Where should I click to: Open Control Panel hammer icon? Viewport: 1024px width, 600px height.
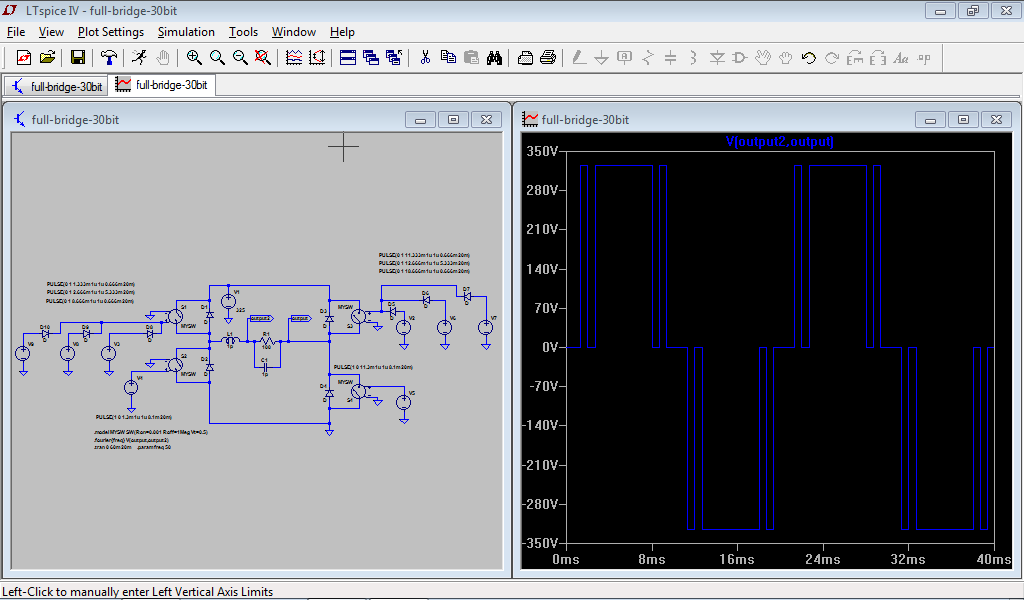point(109,57)
